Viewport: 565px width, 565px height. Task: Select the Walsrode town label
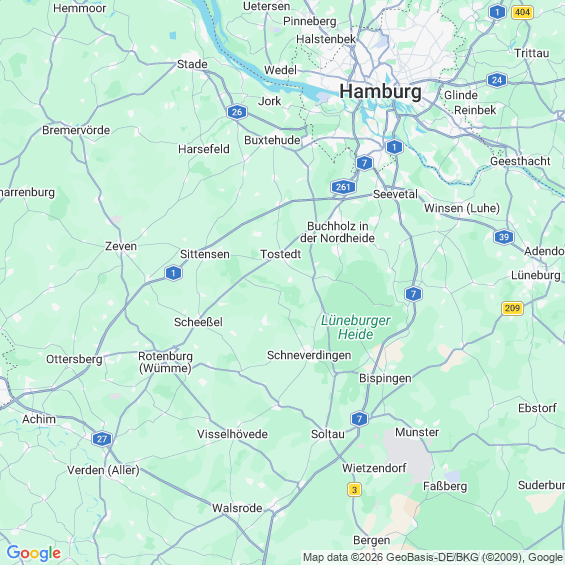pyautogui.click(x=237, y=508)
